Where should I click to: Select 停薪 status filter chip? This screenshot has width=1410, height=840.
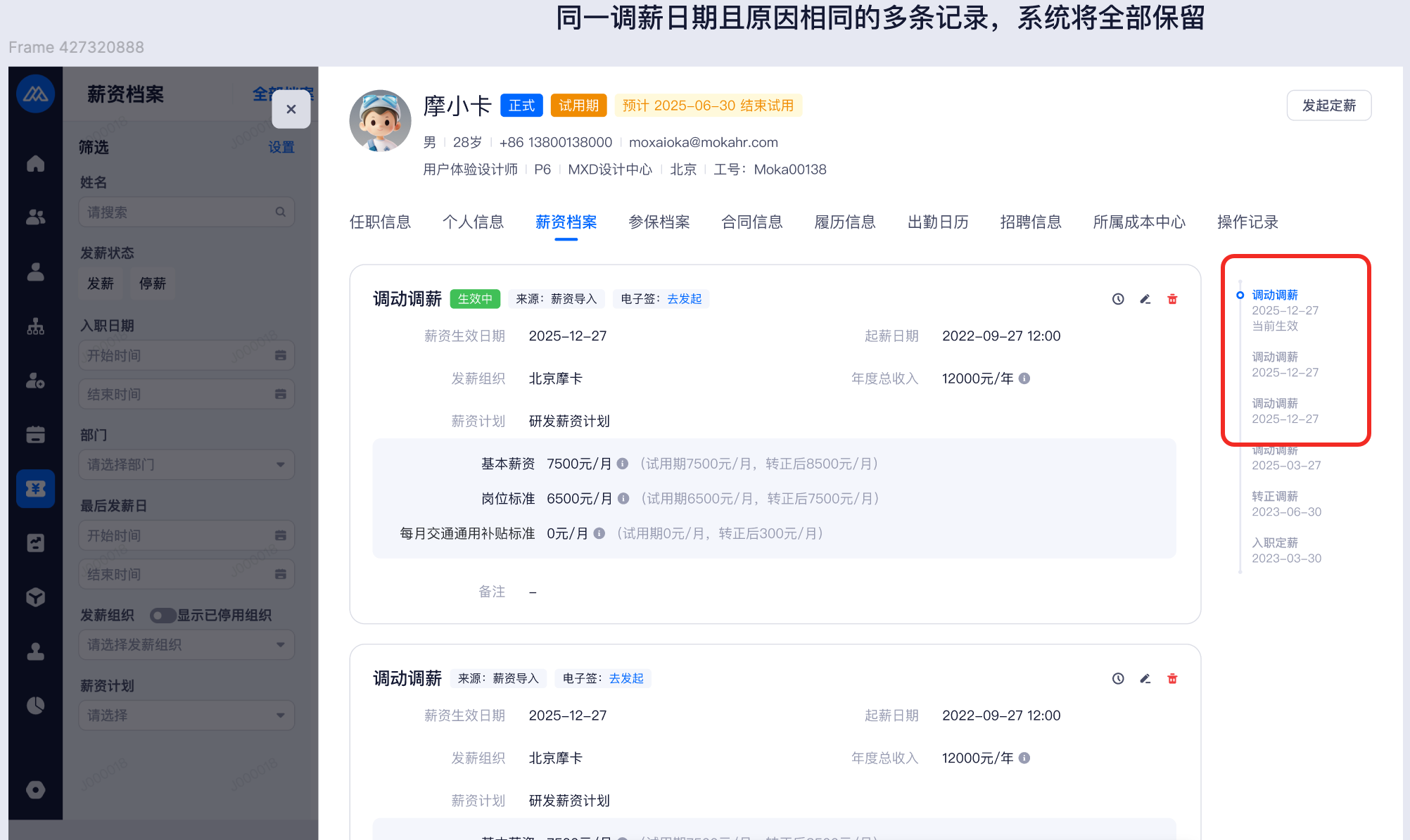153,284
